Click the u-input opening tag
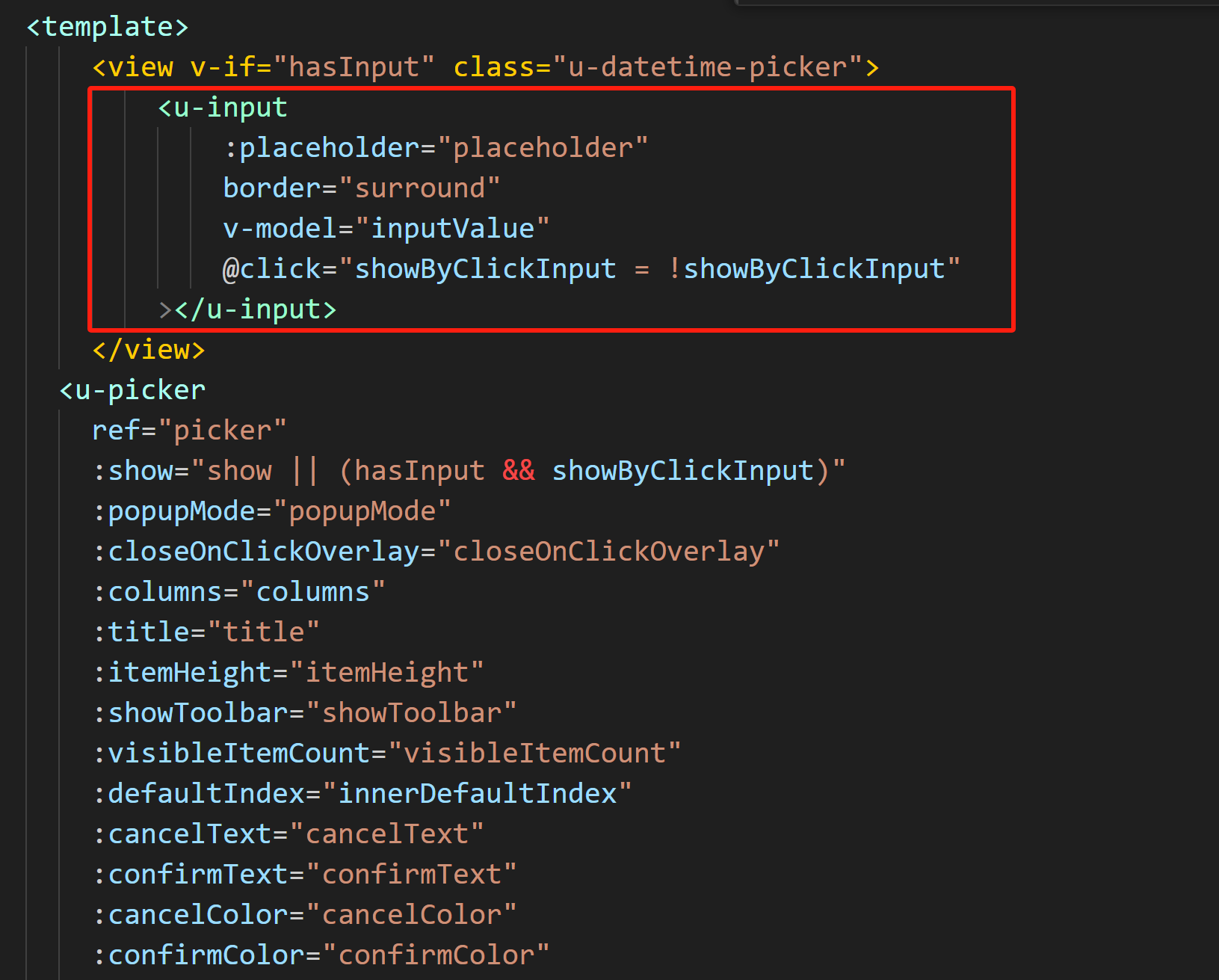 222,106
